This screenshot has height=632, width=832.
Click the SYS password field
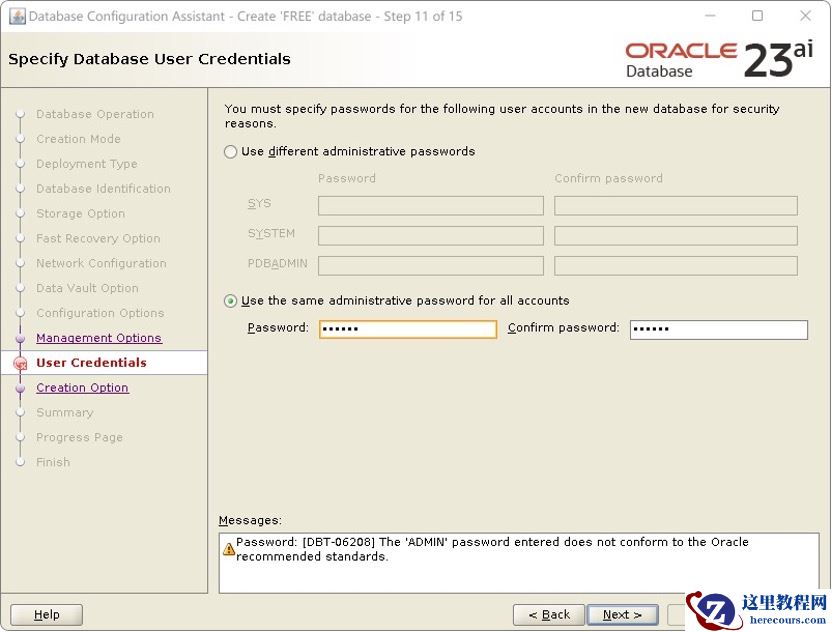tap(431, 206)
